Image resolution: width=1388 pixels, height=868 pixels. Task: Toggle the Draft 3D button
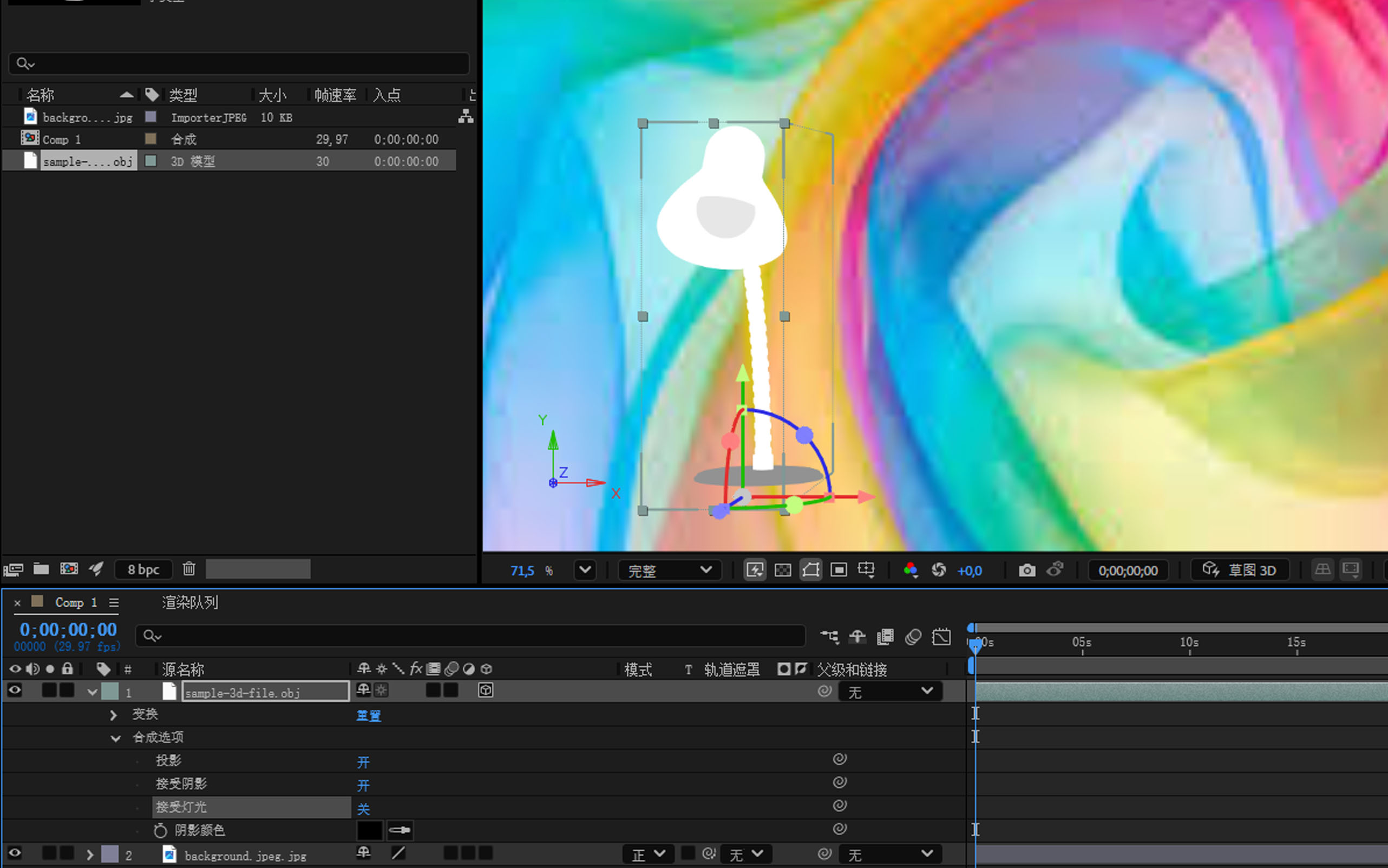(1240, 570)
